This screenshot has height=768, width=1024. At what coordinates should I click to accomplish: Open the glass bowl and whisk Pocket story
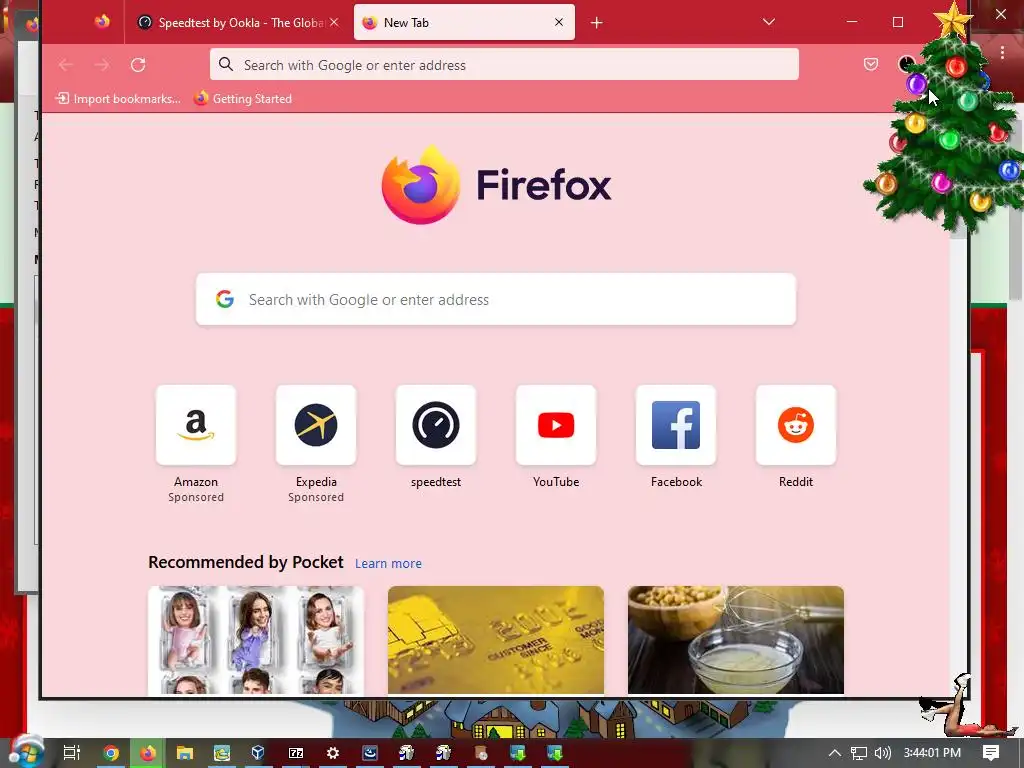(735, 640)
